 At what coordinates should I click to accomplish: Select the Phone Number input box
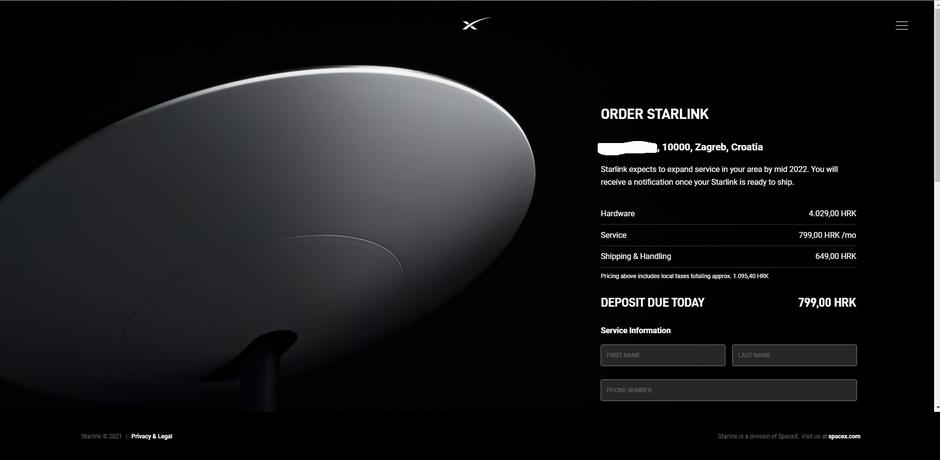(728, 390)
